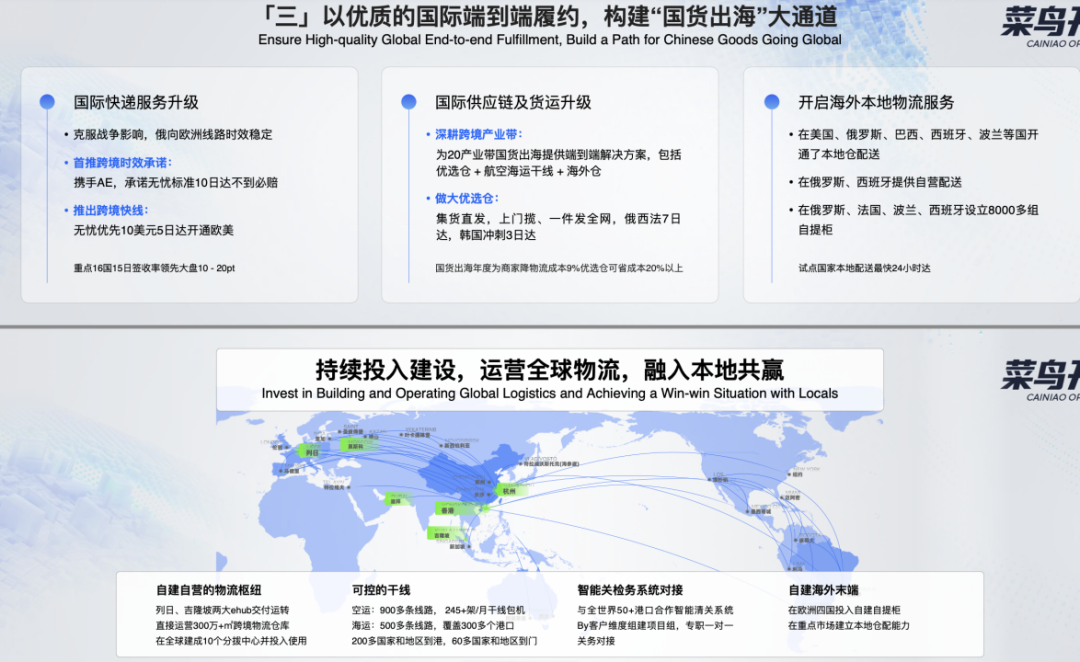Click the 可控的干线 heading

381,590
